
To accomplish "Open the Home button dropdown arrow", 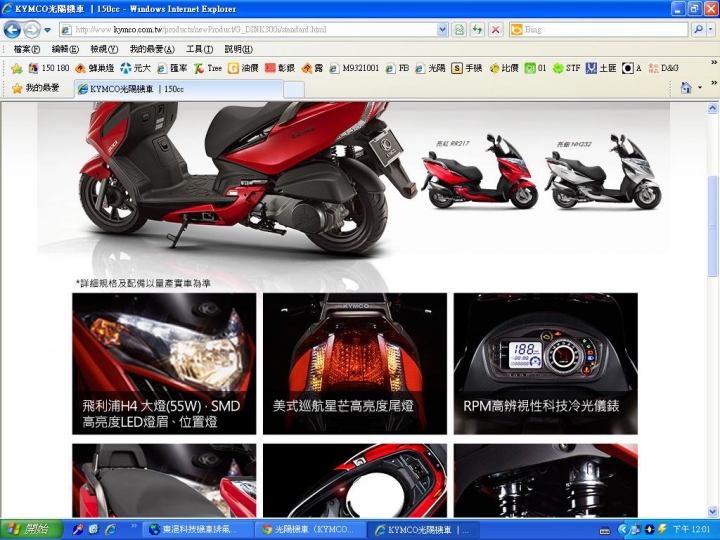I will [700, 88].
